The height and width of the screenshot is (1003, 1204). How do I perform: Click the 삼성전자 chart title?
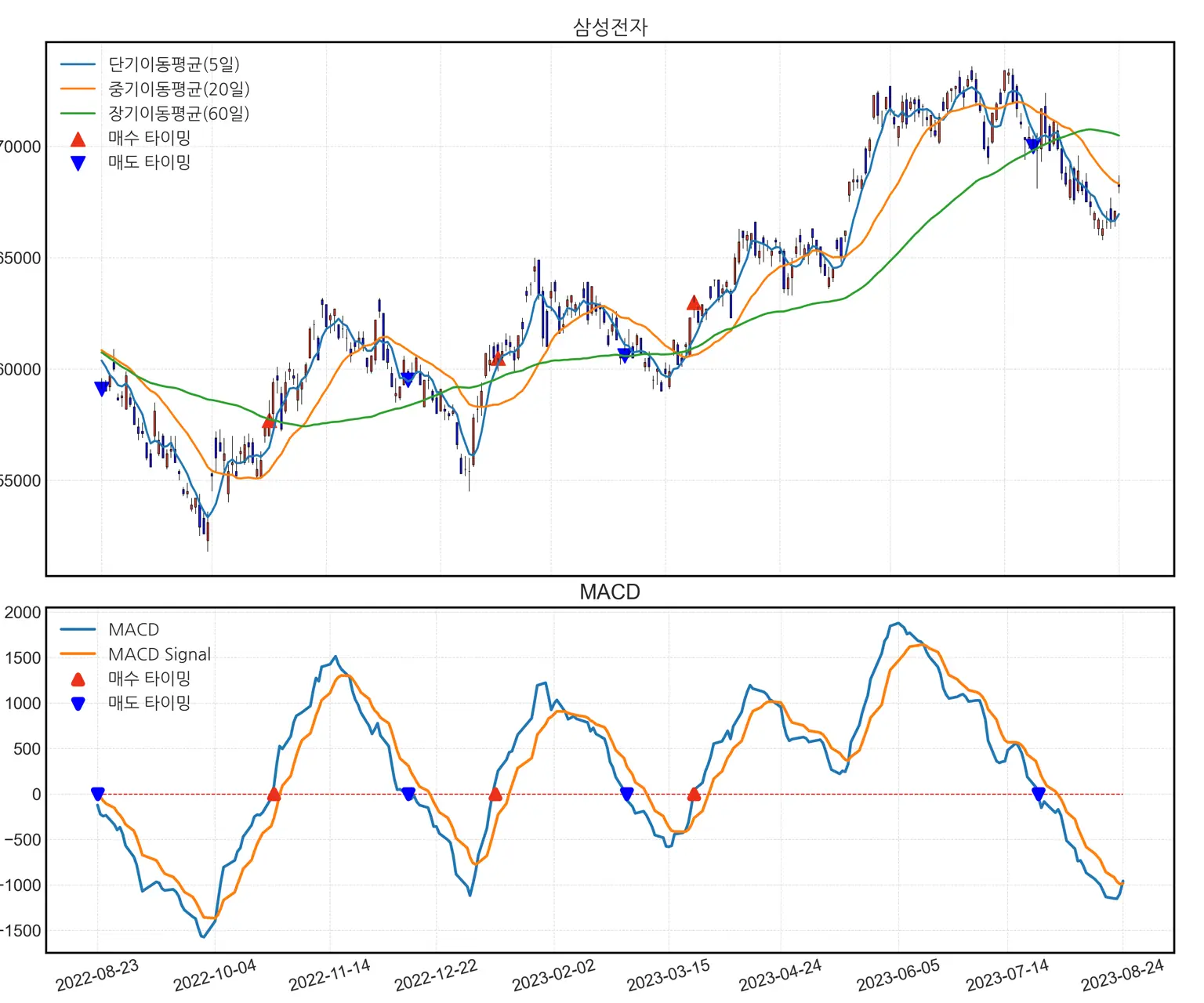click(x=610, y=27)
